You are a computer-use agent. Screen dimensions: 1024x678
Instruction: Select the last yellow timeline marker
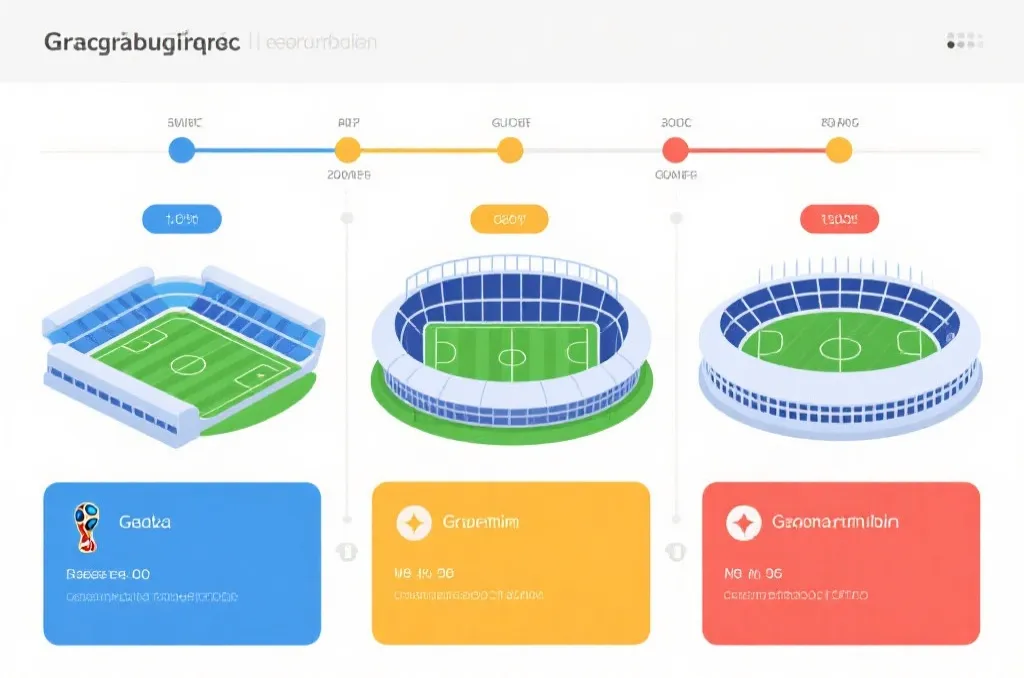click(x=839, y=150)
